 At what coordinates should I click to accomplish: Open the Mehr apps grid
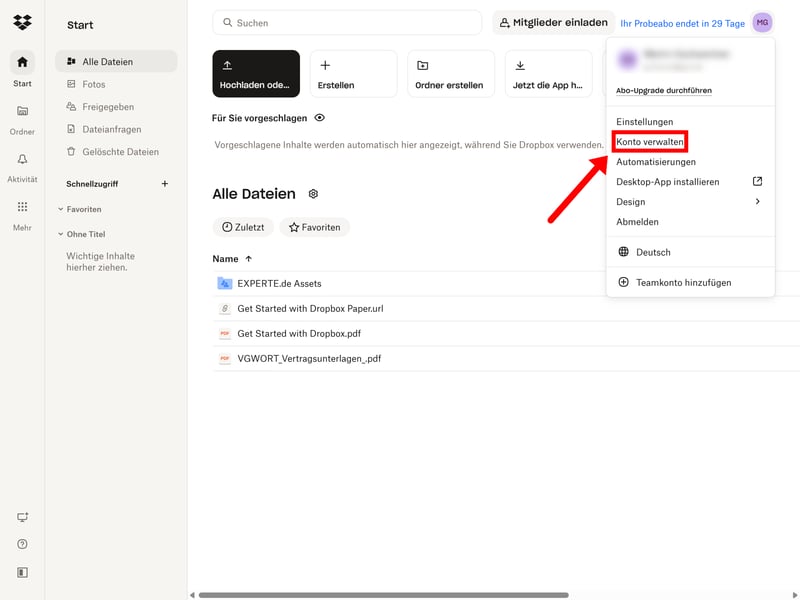point(22,213)
